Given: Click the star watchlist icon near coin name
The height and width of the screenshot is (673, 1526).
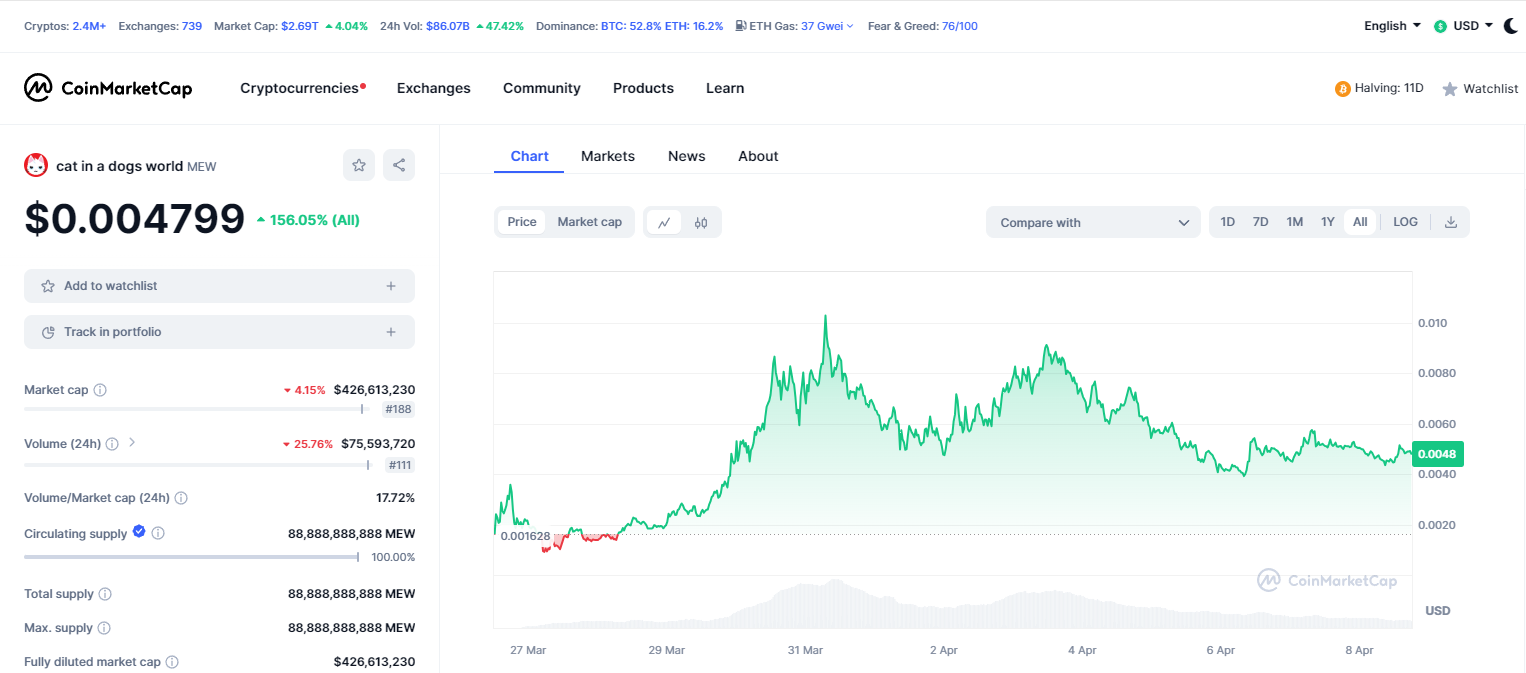Looking at the screenshot, I should point(359,164).
